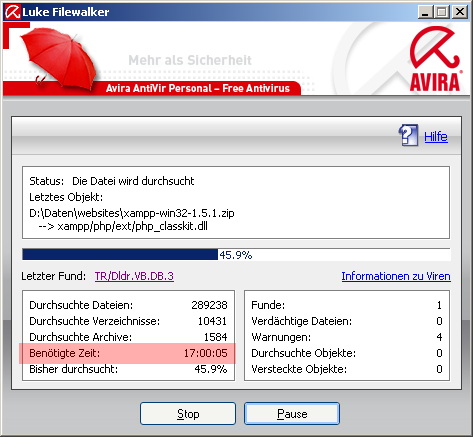Viewport: 473px width, 437px height.
Task: Click the Funde label
Action: (x=268, y=305)
